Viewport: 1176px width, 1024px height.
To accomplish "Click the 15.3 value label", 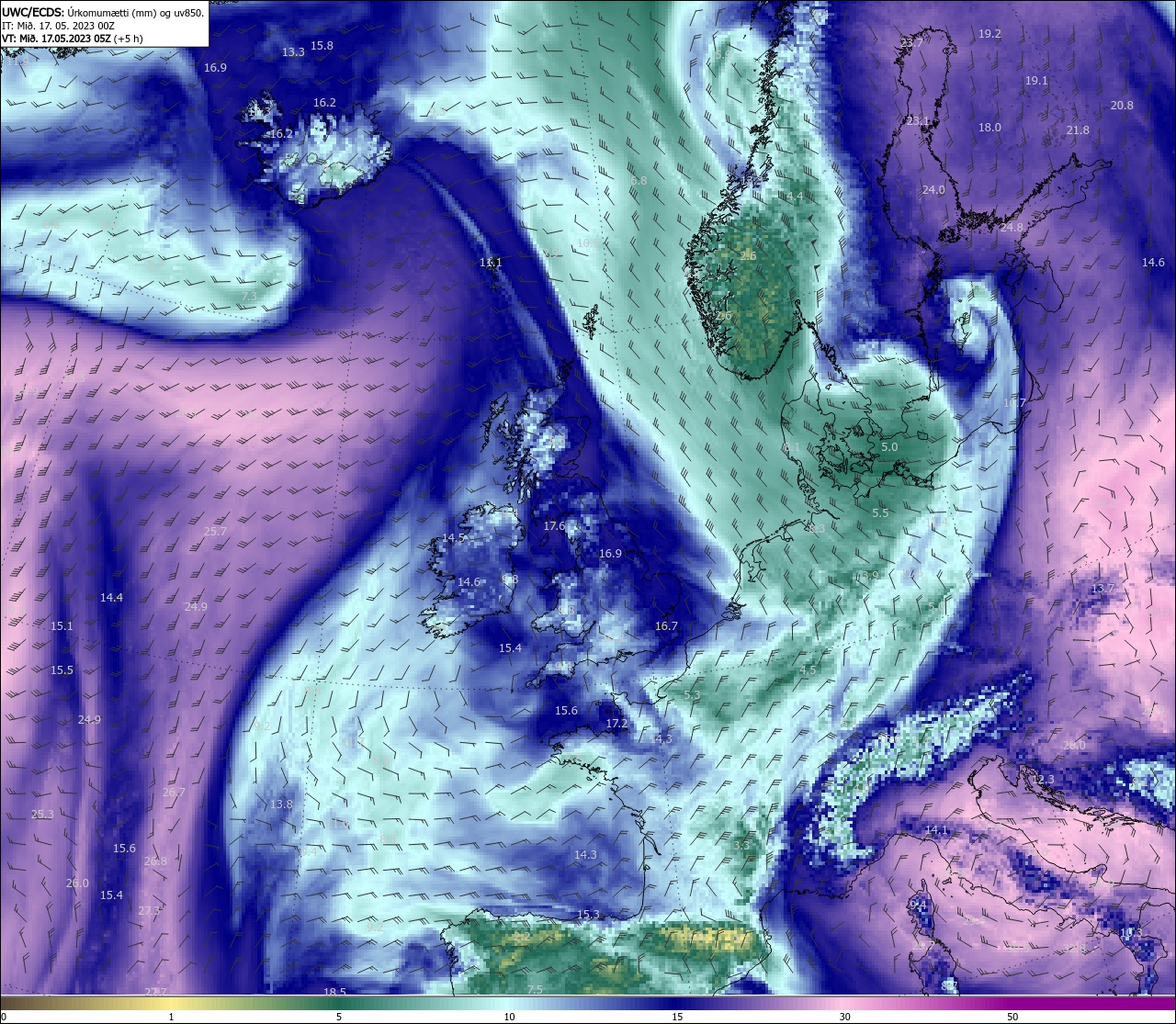I will click(x=588, y=915).
